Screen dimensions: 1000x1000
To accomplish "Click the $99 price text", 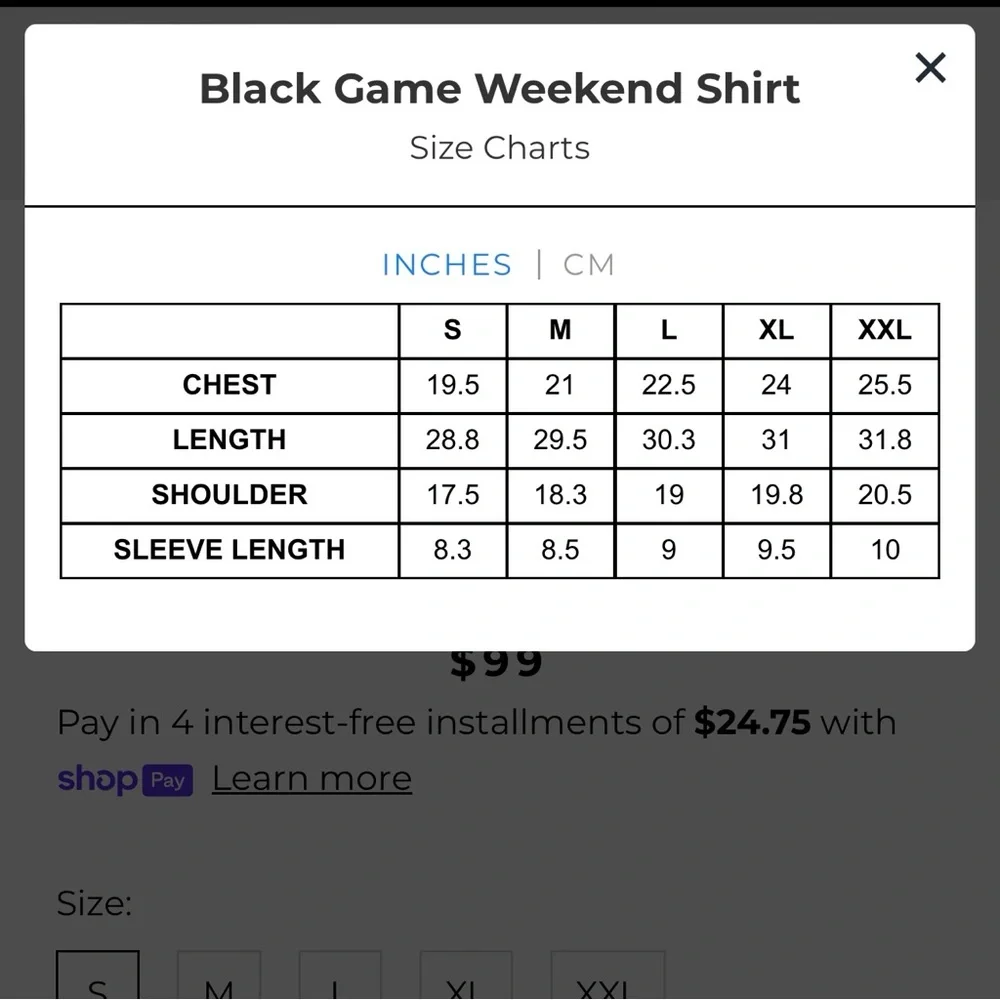I will tap(496, 665).
